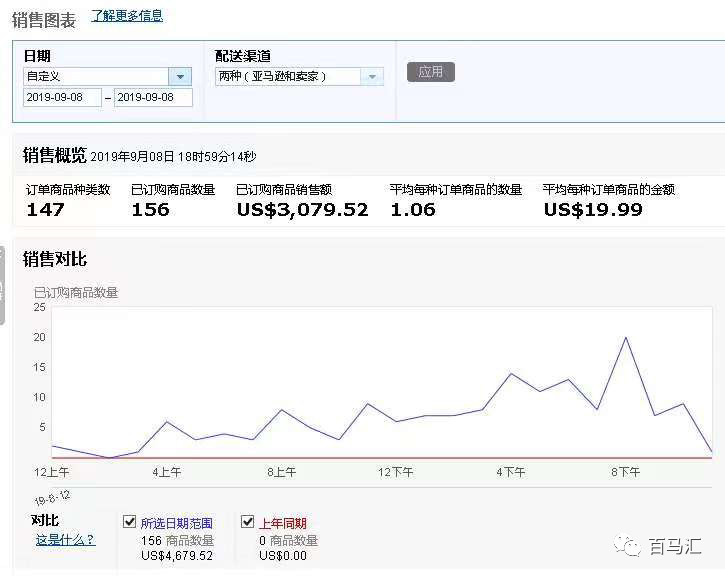This screenshot has width=725, height=578.
Task: Select the 自定义 date preset box
Action: point(96,77)
